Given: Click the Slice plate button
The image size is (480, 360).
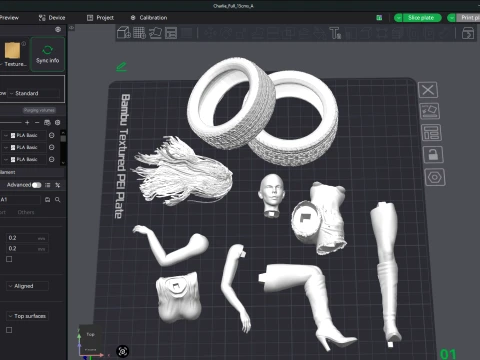Looking at the screenshot, I should [x=421, y=18].
